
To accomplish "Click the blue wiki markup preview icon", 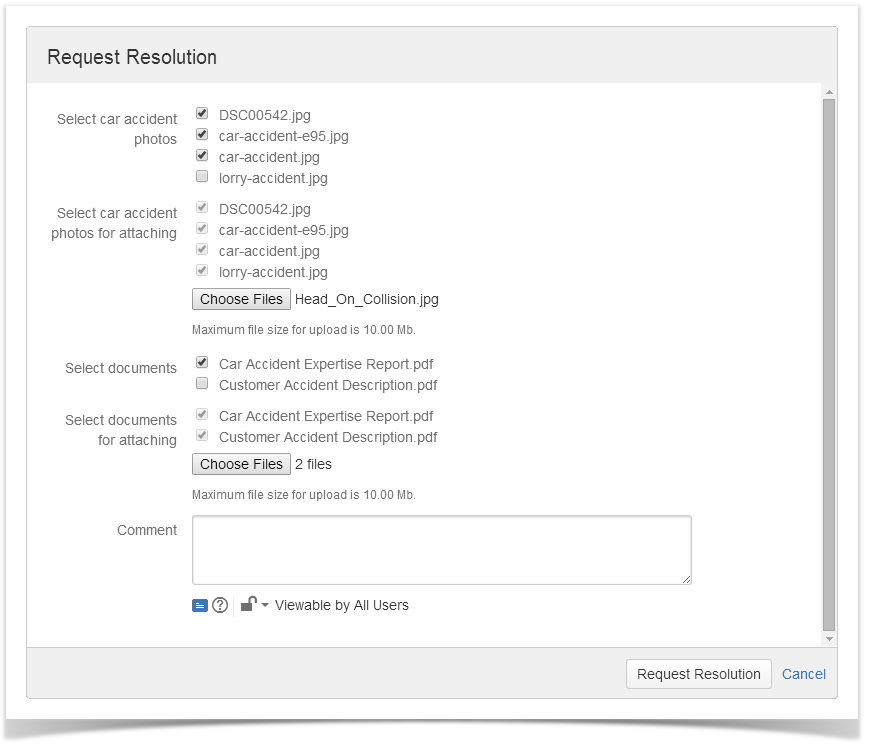I will pyautogui.click(x=200, y=605).
